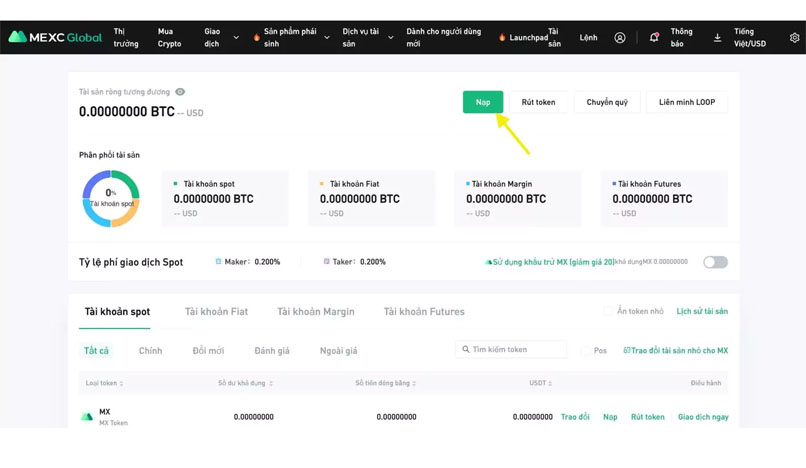The width and height of the screenshot is (806, 468).
Task: Sort by Số tiền đóng băng column
Action: (386, 383)
